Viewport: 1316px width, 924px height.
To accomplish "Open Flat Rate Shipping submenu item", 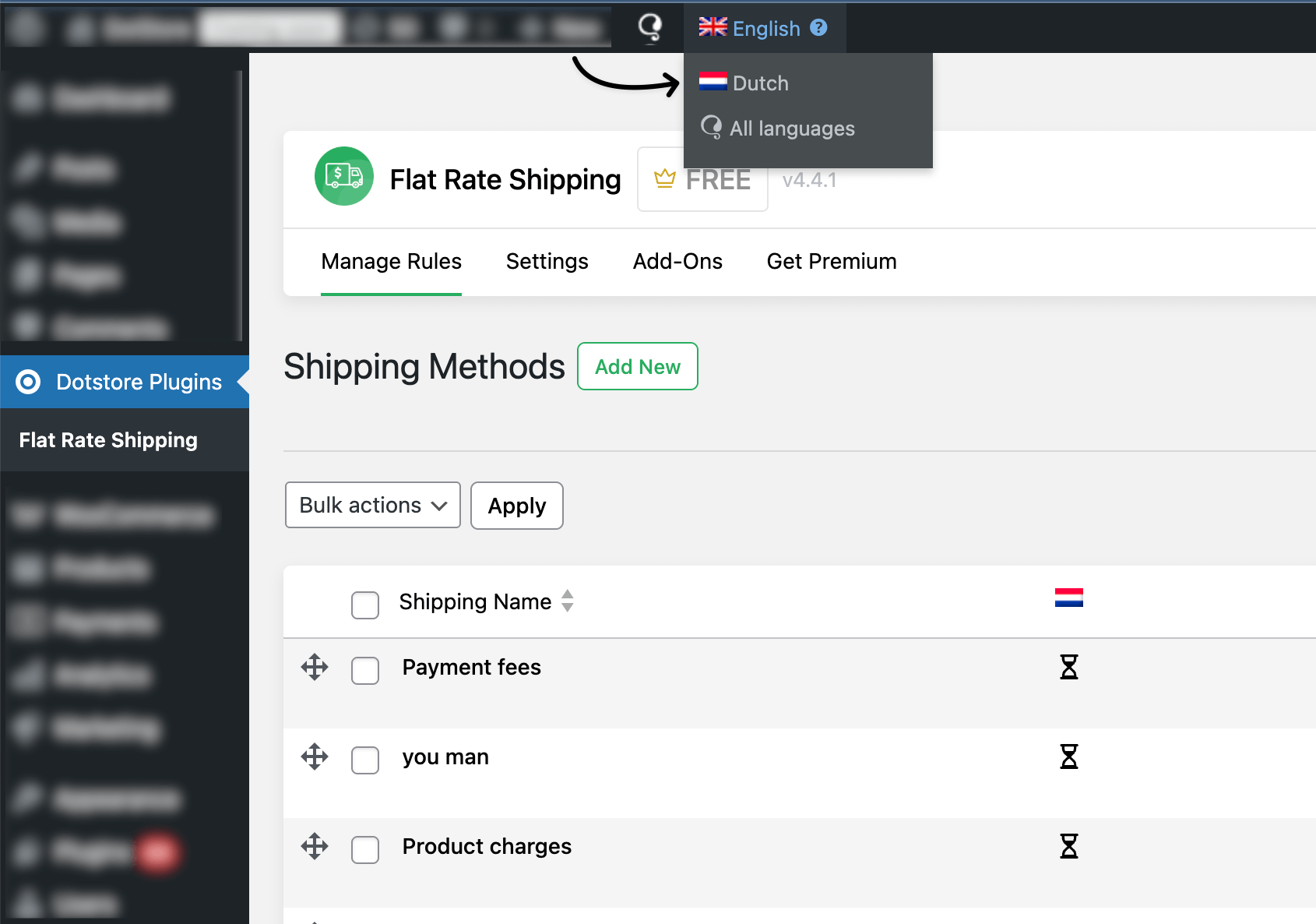I will 108,440.
